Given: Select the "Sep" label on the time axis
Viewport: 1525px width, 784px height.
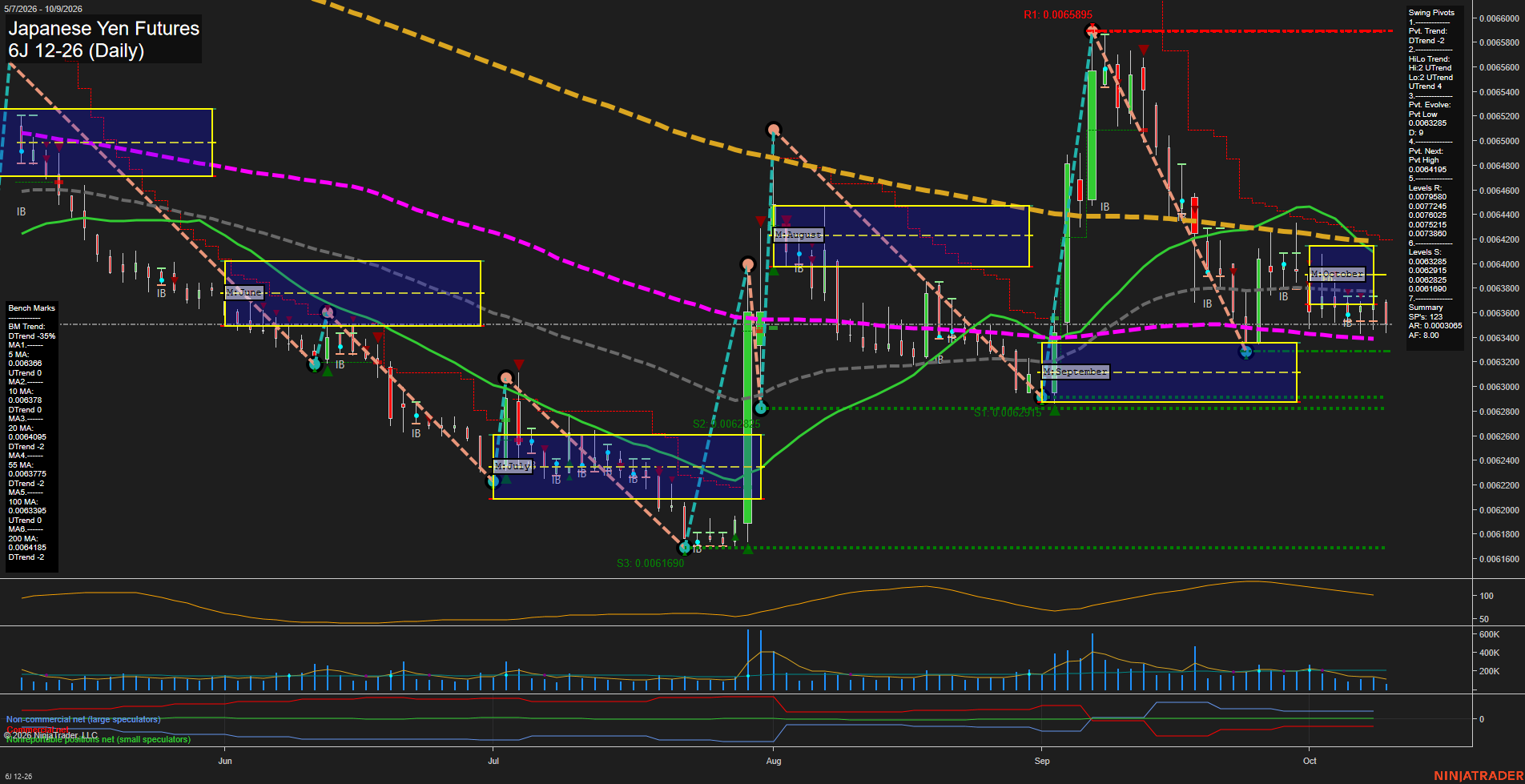Looking at the screenshot, I should click(1042, 761).
